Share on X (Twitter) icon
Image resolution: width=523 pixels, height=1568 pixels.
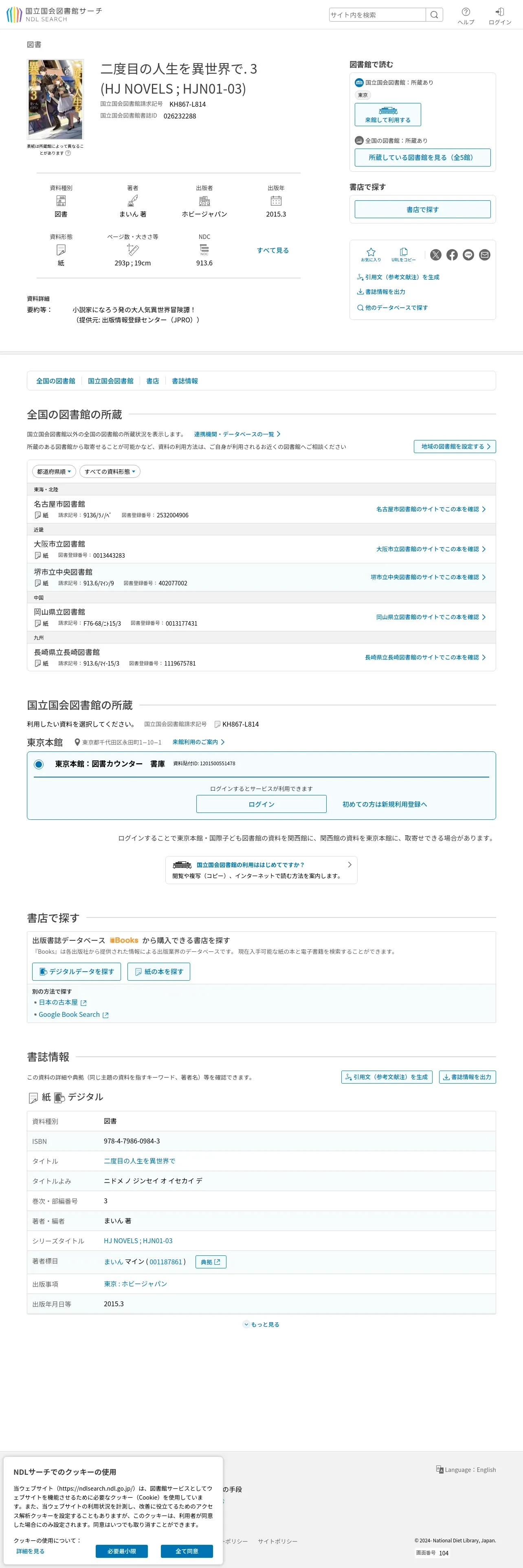436,255
